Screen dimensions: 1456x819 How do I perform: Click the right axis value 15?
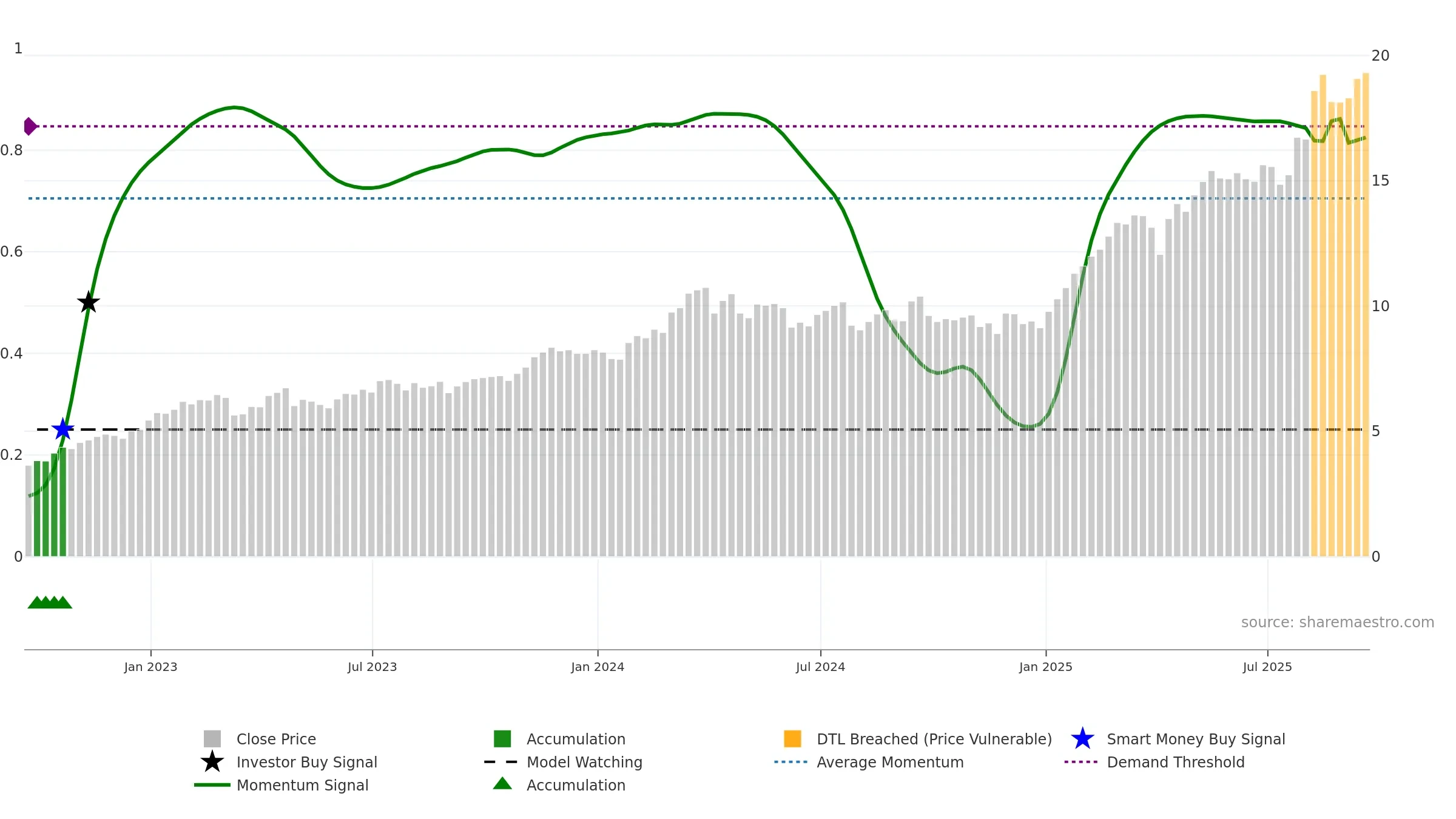point(1380,181)
